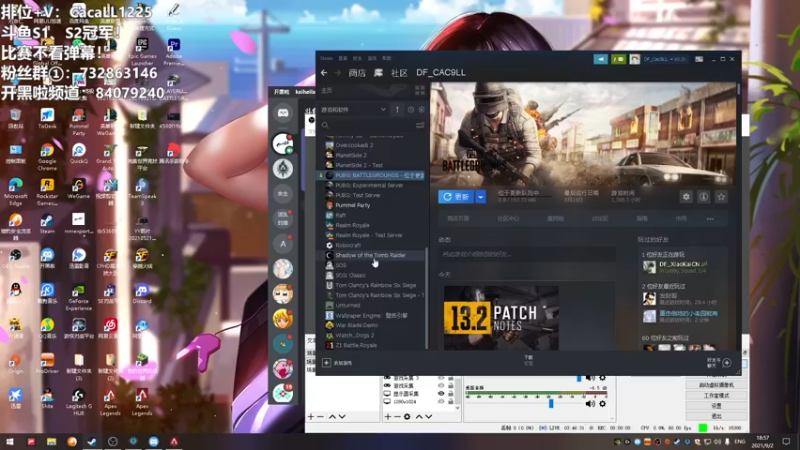Click the add game plus button

point(327,363)
